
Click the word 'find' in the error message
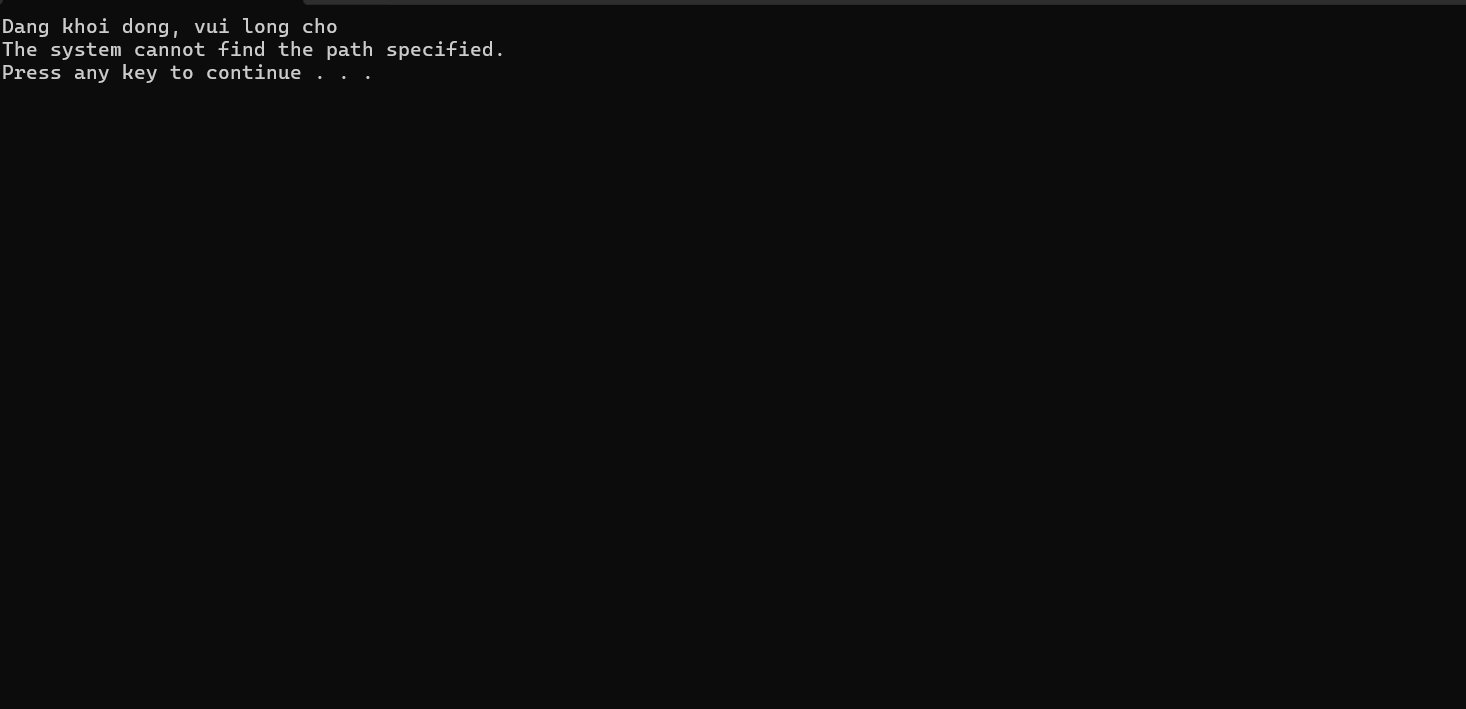coord(242,50)
